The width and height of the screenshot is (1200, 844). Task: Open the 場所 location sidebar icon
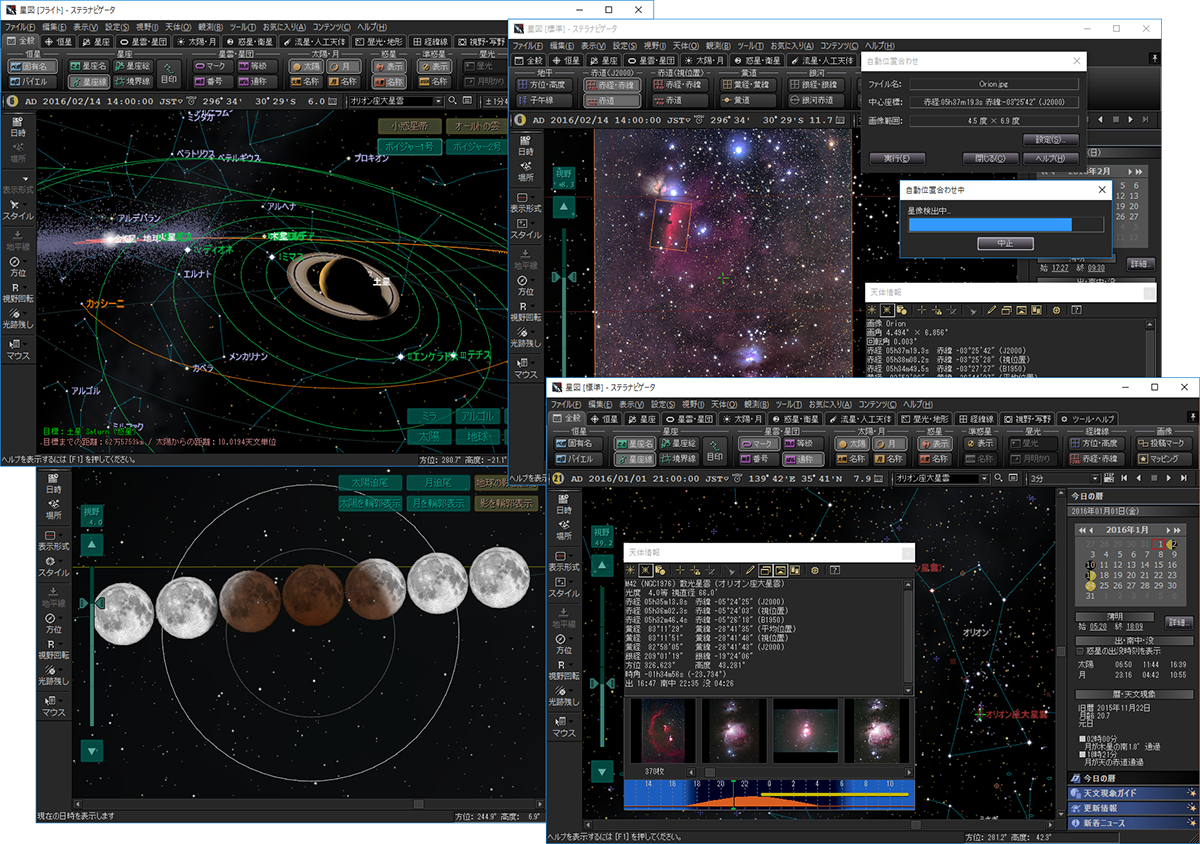pyautogui.click(x=54, y=510)
